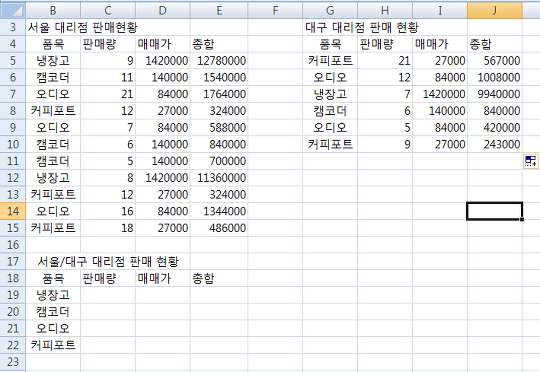540x372 pixels.
Task: Select column G header
Action: [330, 10]
